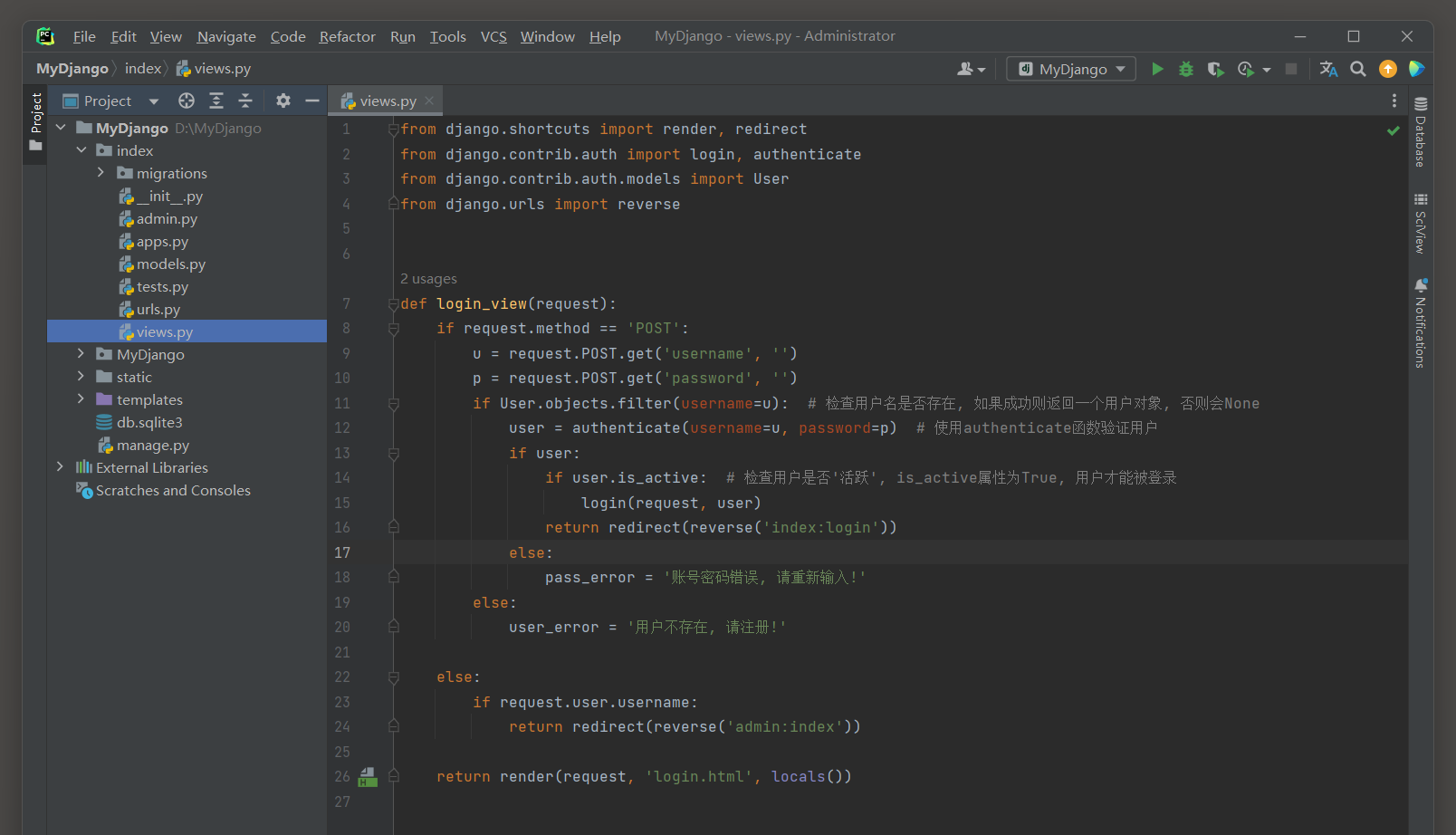Click the green checkmark inspection indicator
Viewport: 1456px width, 835px height.
[1394, 130]
